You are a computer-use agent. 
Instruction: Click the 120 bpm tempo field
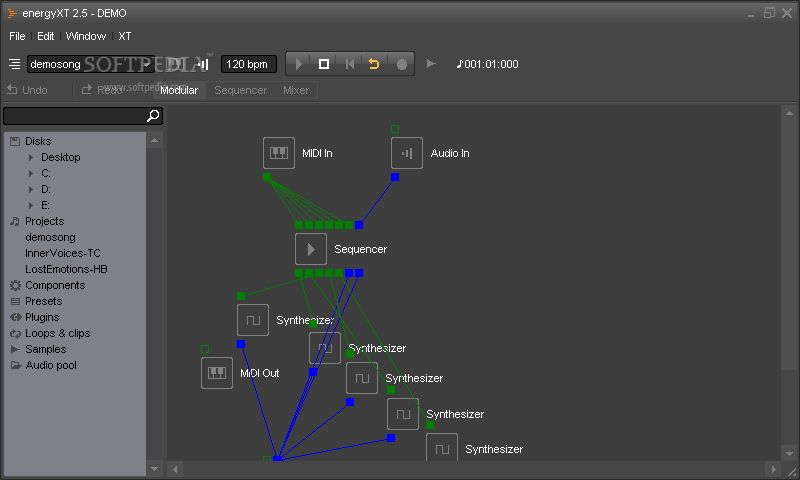click(248, 64)
